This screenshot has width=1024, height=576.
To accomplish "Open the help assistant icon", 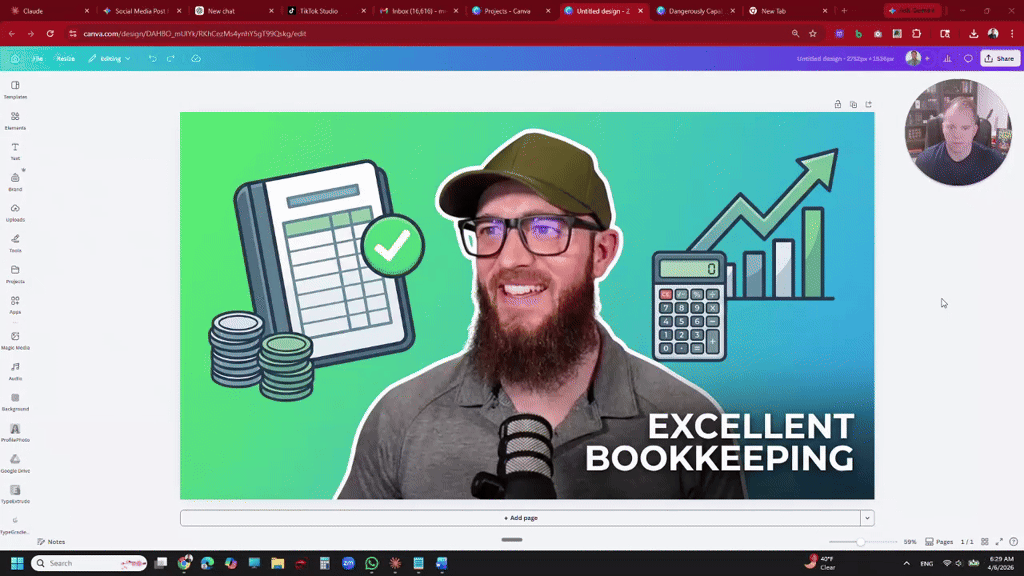I will 1014,541.
